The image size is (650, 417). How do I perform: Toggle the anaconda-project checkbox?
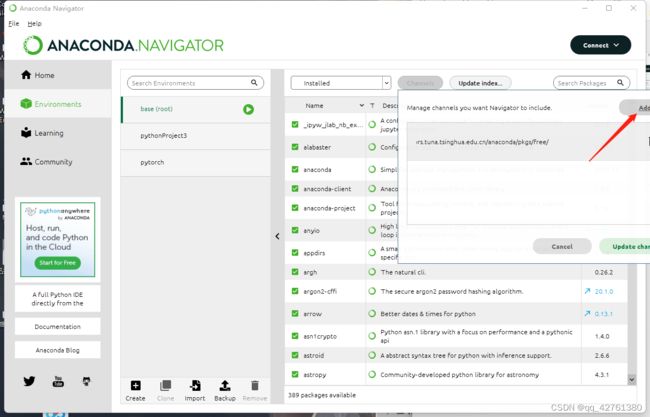295,208
